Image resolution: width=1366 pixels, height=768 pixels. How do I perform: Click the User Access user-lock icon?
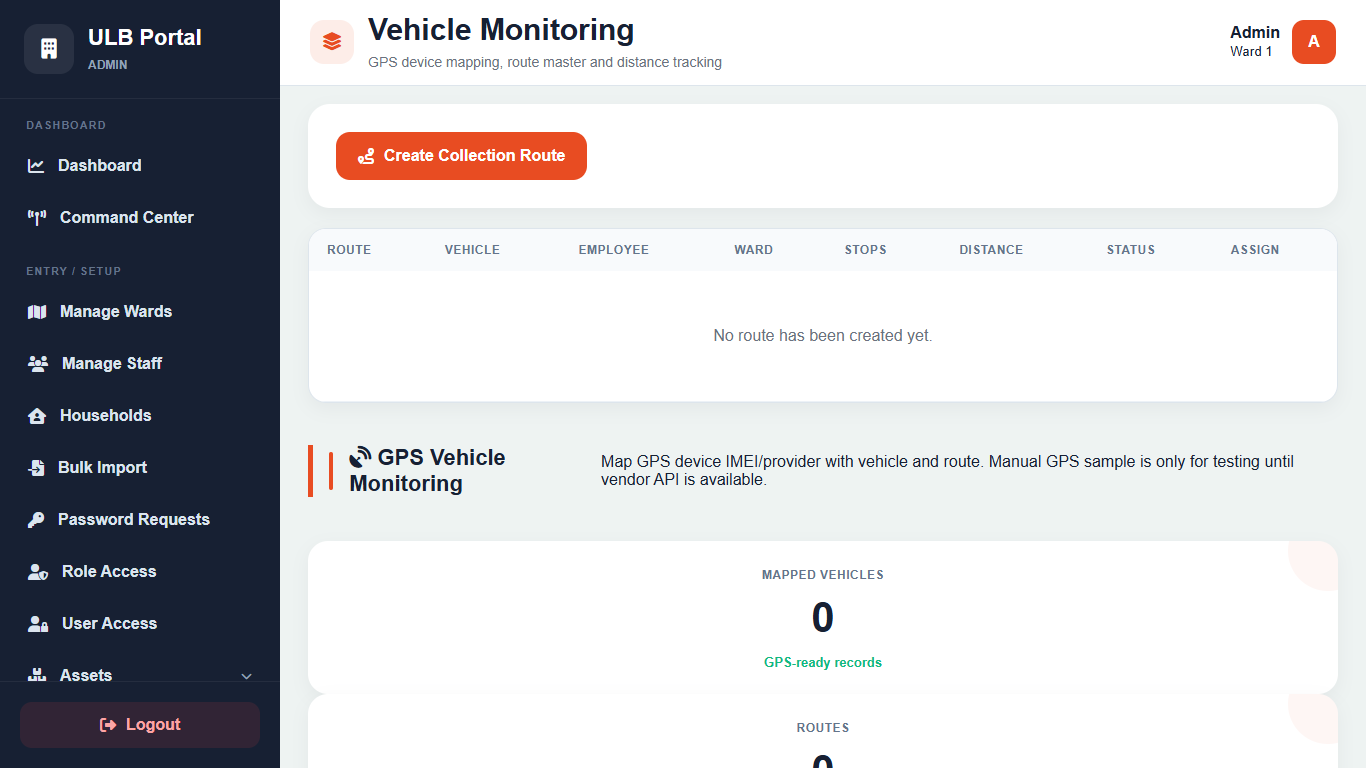pyautogui.click(x=38, y=624)
